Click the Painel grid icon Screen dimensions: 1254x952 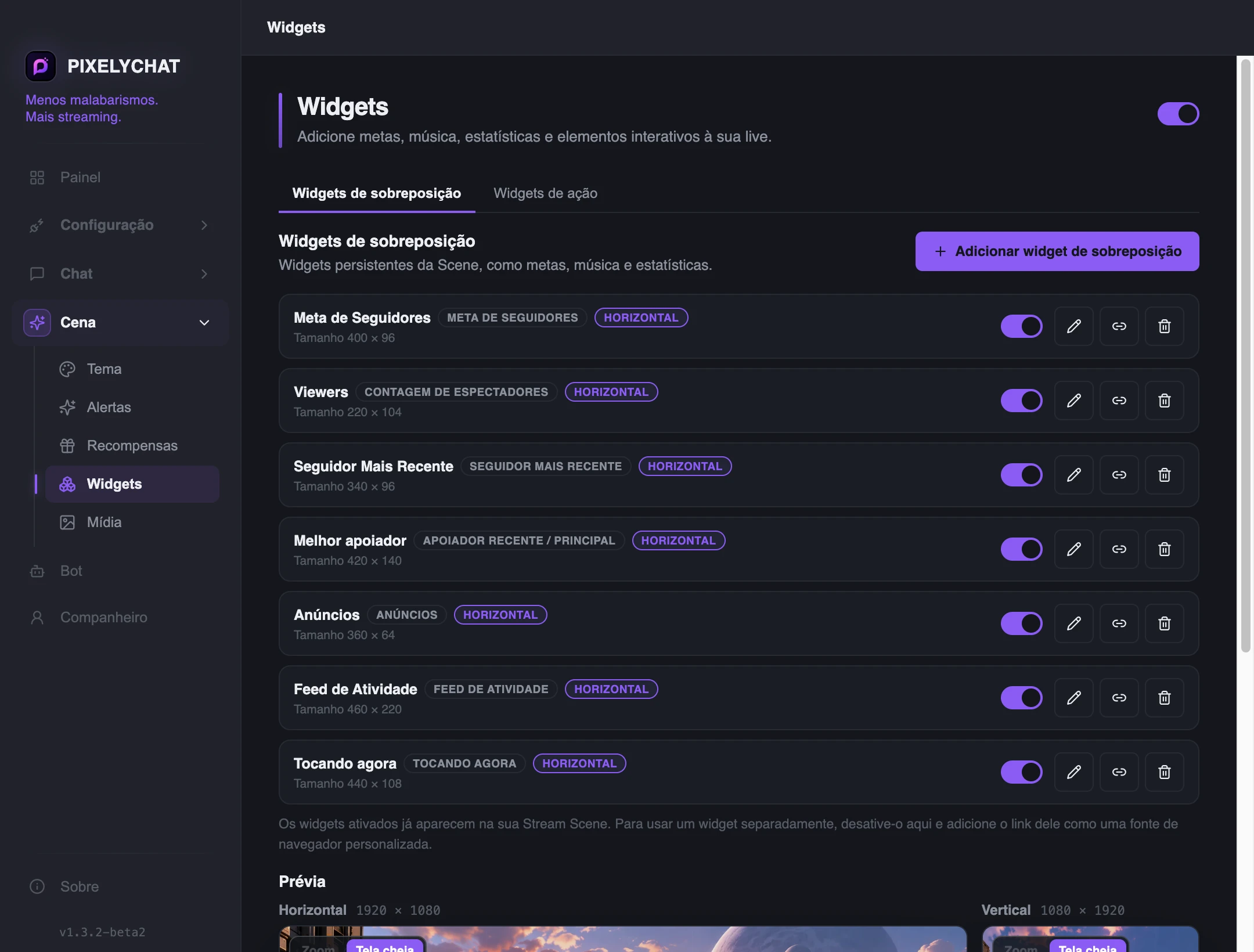point(37,178)
